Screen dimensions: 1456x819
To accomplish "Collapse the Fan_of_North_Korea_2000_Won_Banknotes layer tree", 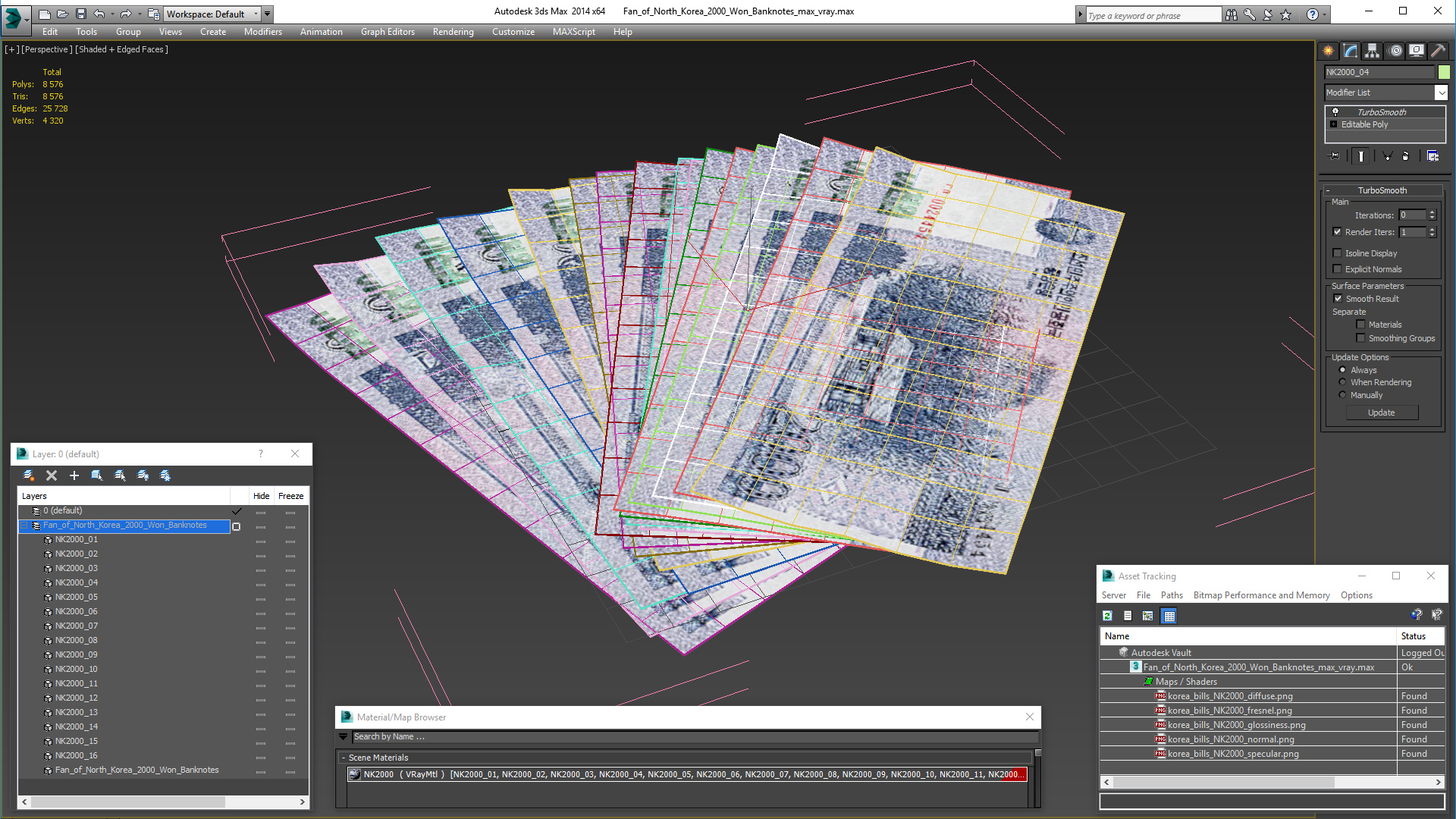I will 24,526.
